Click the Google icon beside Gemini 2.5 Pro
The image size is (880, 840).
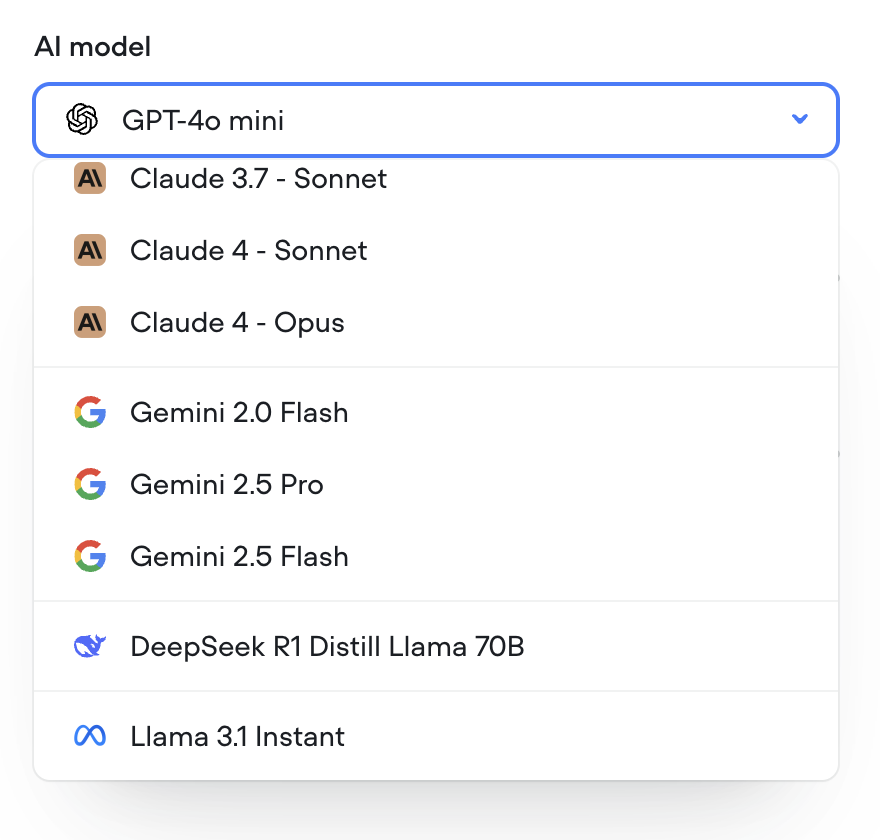(x=89, y=484)
